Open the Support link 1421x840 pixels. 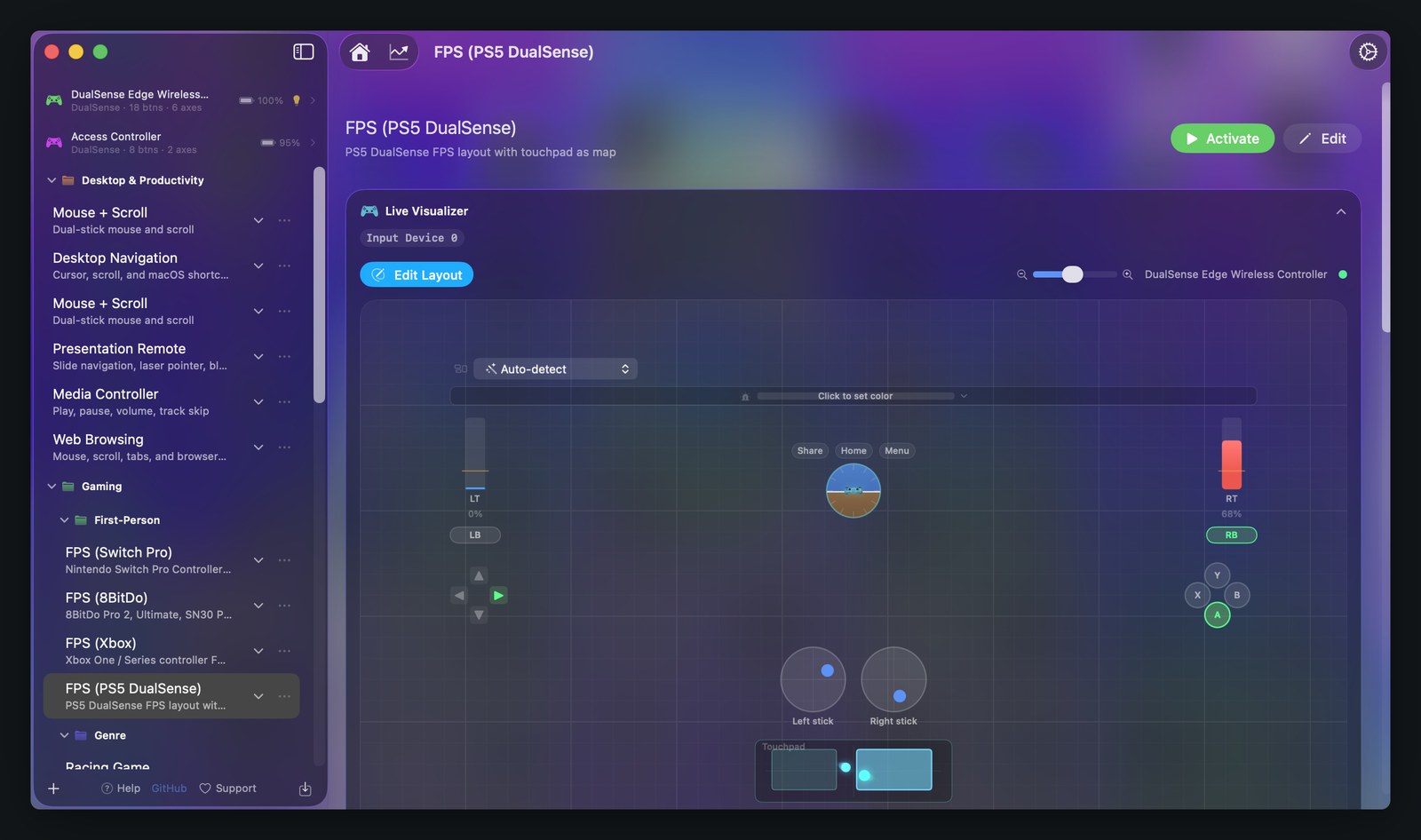227,788
